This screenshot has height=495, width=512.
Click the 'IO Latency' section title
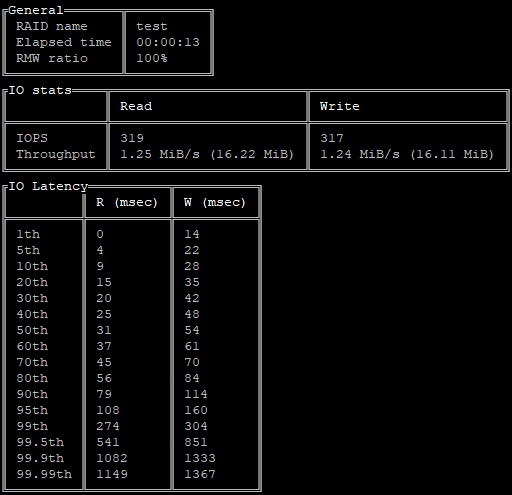[48, 186]
